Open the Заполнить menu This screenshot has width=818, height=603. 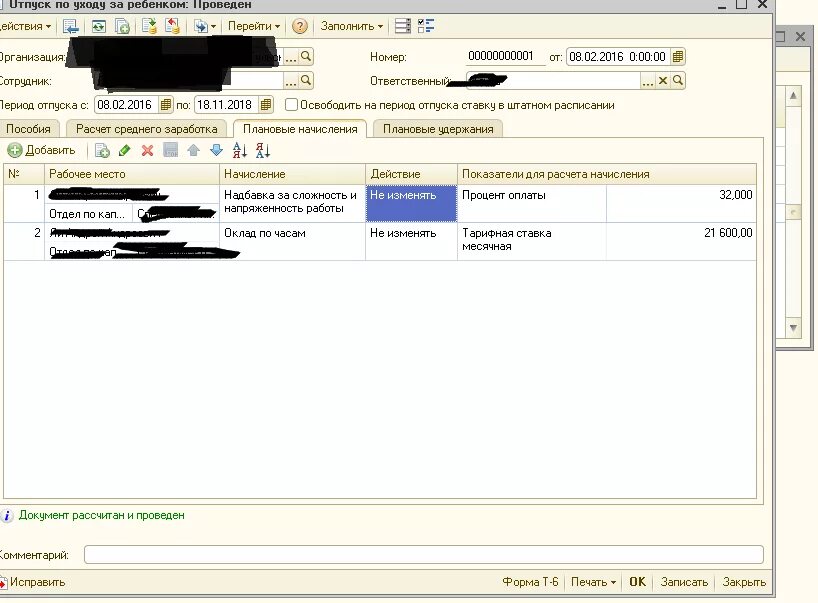(x=352, y=26)
